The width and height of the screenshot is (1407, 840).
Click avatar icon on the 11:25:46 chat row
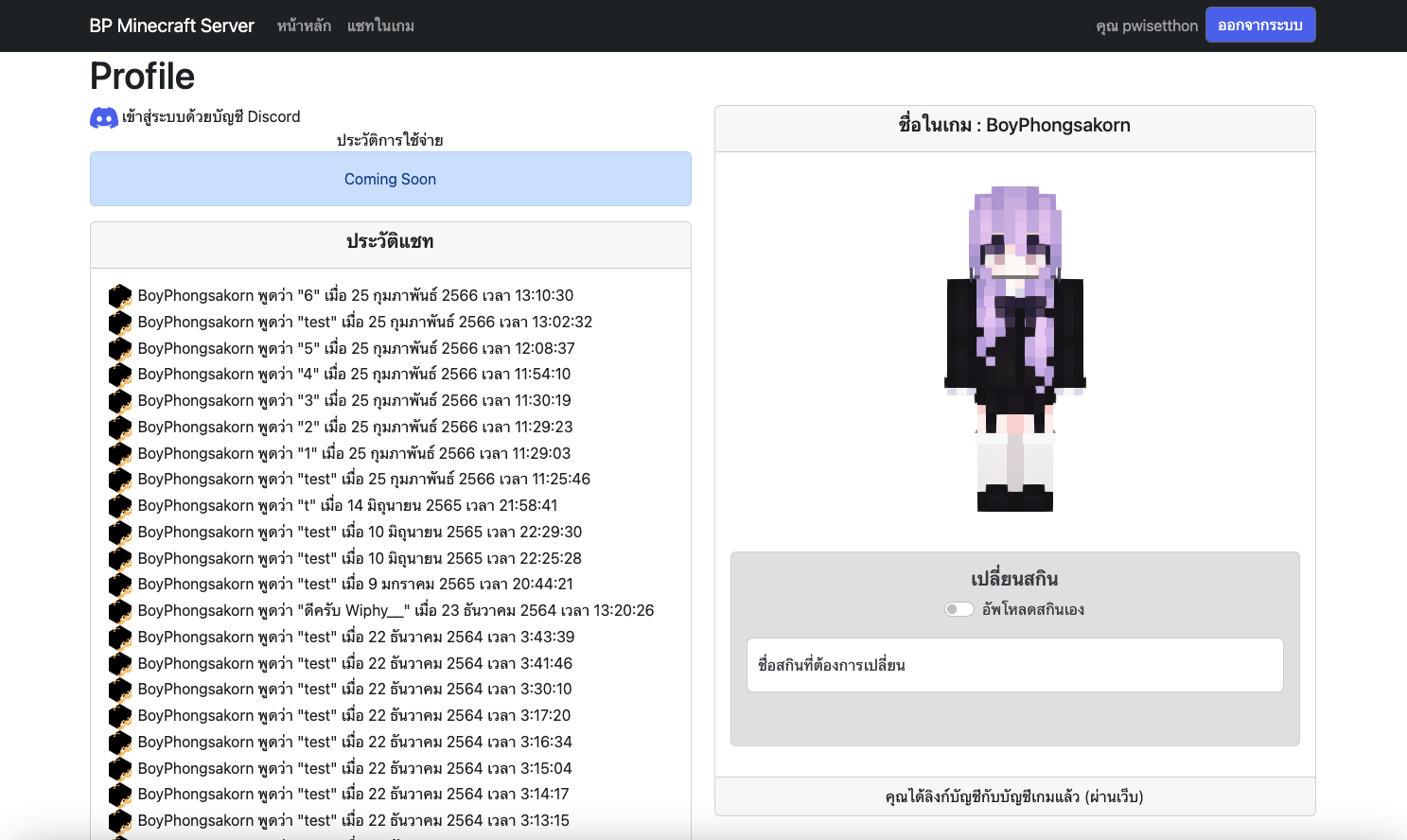pos(120,480)
